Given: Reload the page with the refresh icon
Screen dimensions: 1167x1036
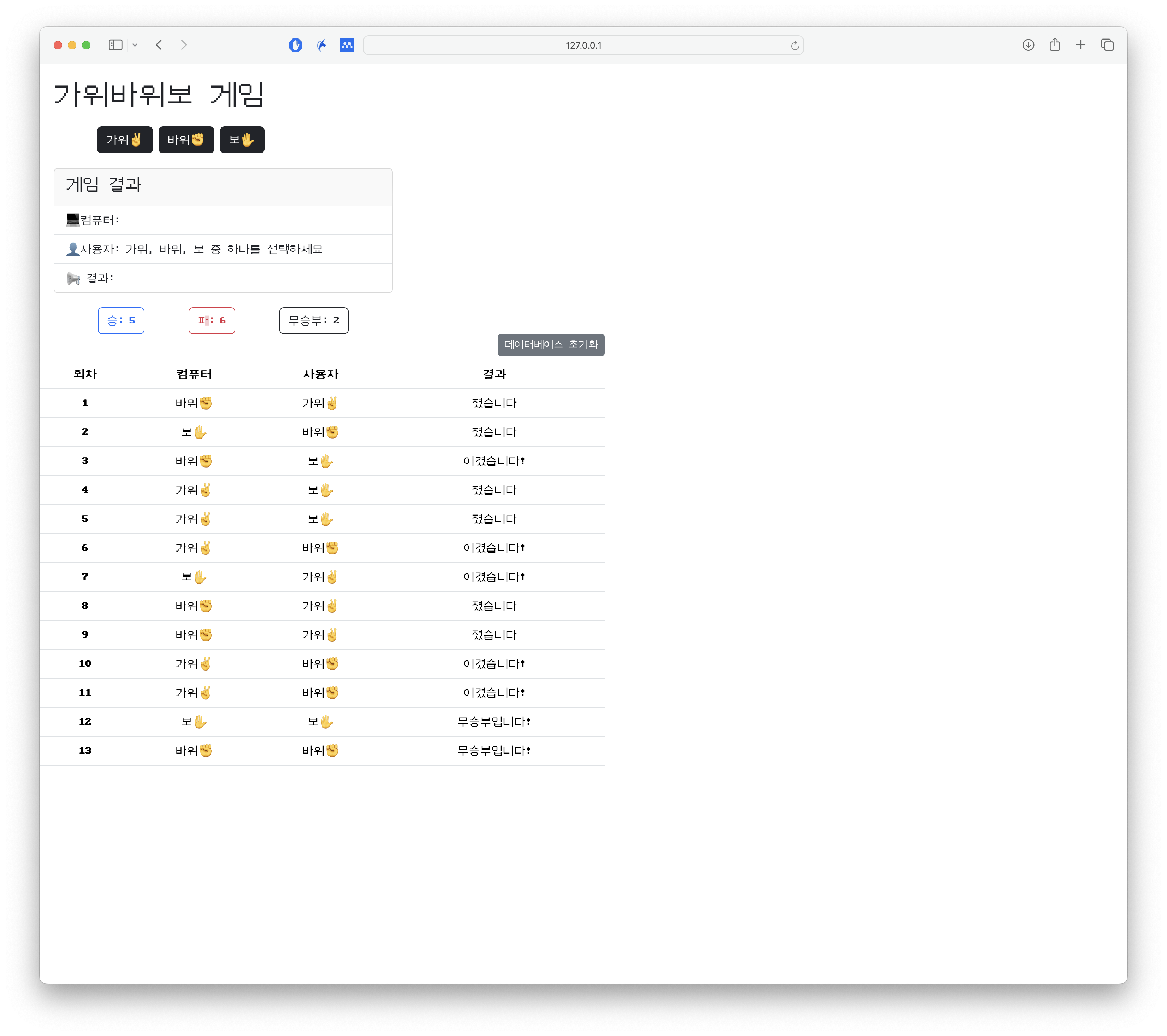Looking at the screenshot, I should 794,46.
